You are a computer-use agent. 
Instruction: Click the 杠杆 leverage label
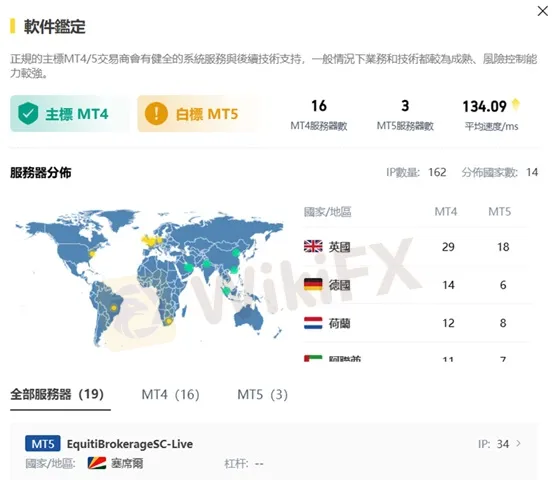click(x=236, y=463)
